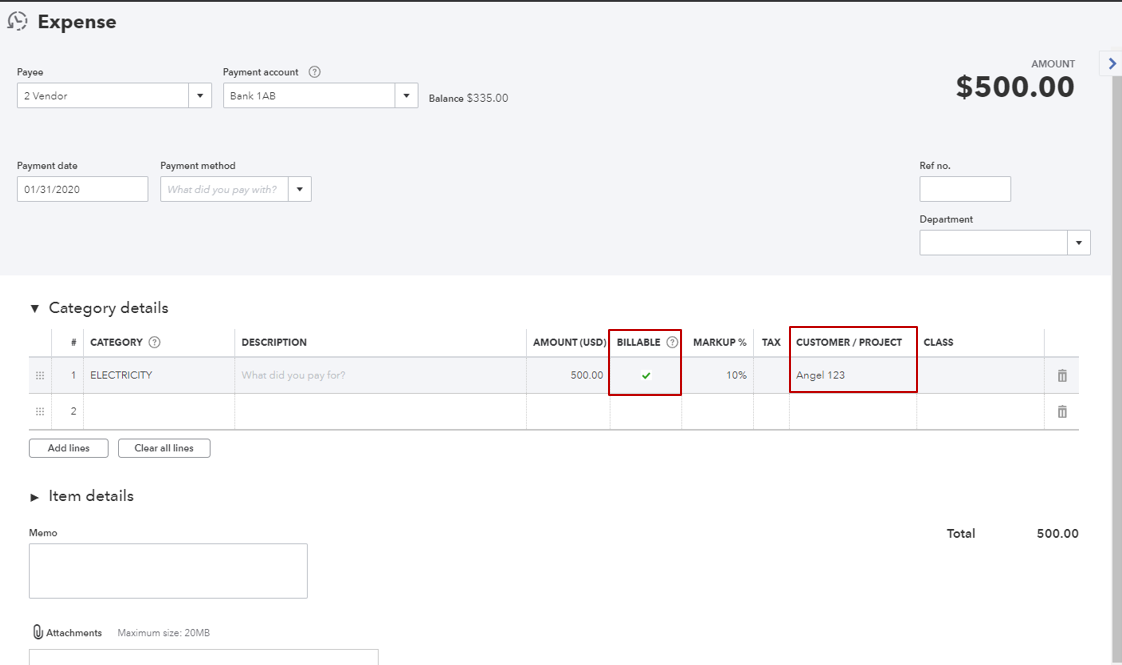
Task: Click the Expense clock icon header
Action: pos(17,19)
